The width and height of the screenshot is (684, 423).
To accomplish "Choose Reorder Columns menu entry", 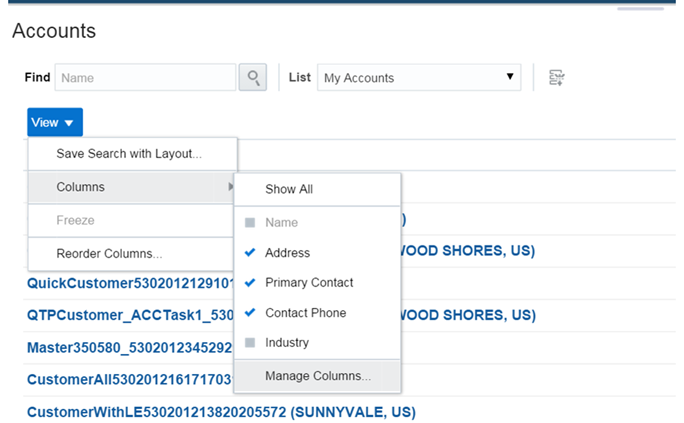I will 109,254.
